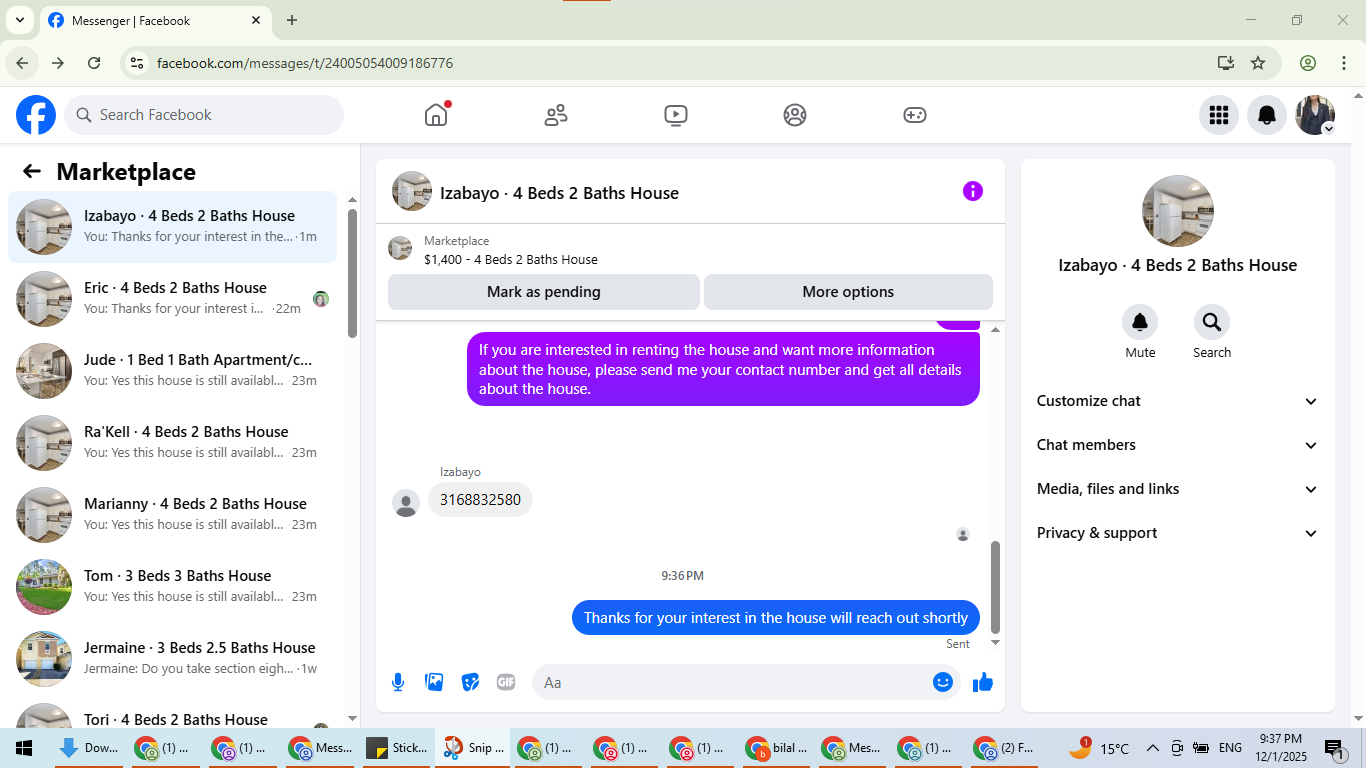Viewport: 1366px width, 768px height.
Task: Open account profile picture menu
Action: (x=1315, y=115)
